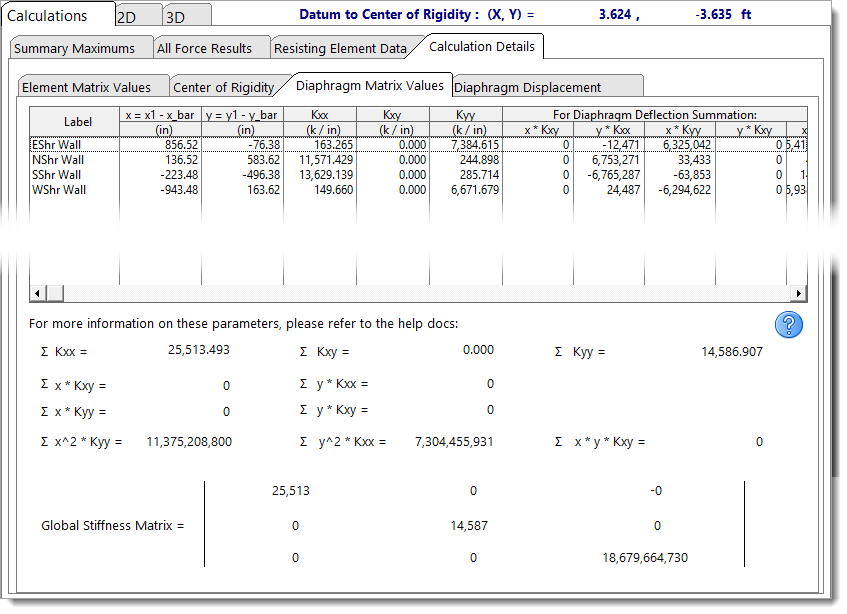Viewport: 847px width, 614px height.
Task: Click the 13,629.139 Kxx cell for SShr Wall
Action: coord(320,175)
